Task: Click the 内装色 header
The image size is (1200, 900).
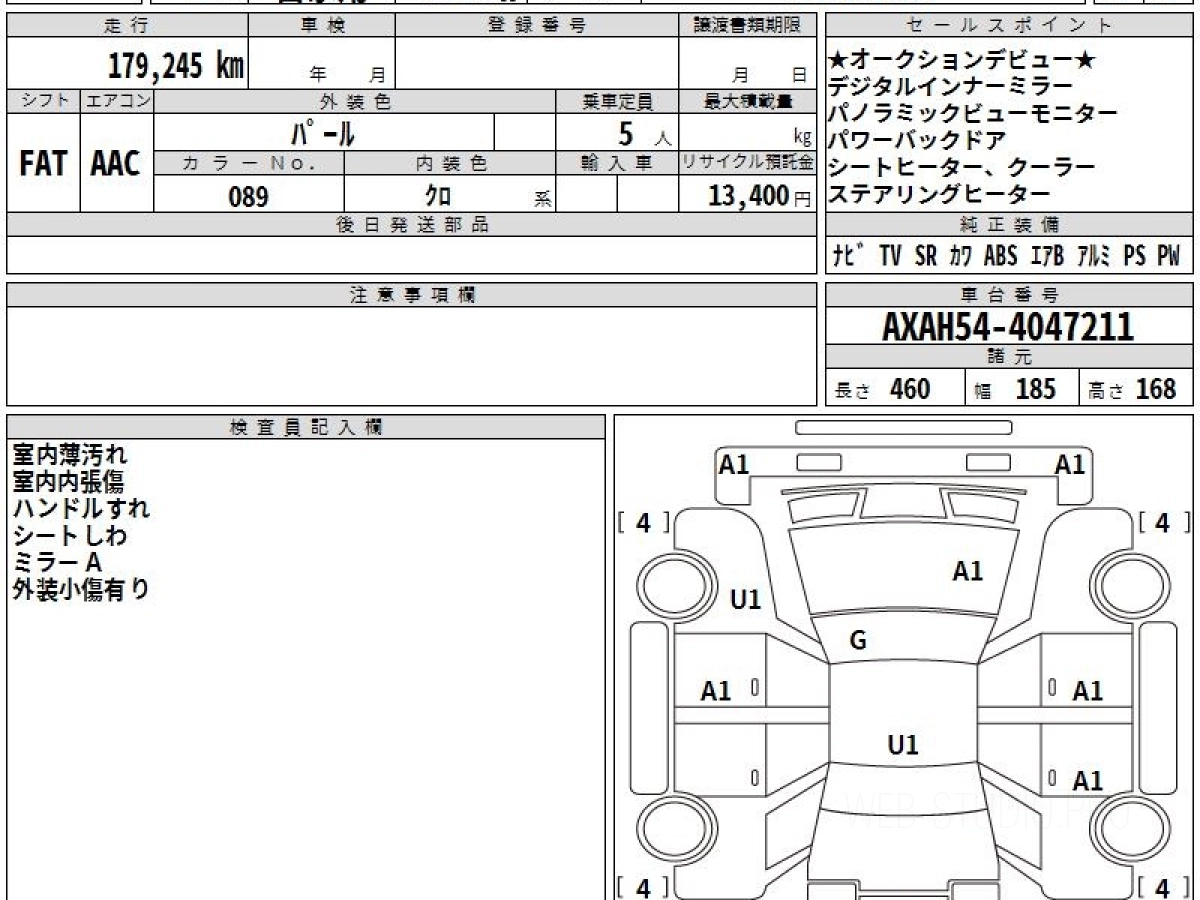Action: click(450, 163)
